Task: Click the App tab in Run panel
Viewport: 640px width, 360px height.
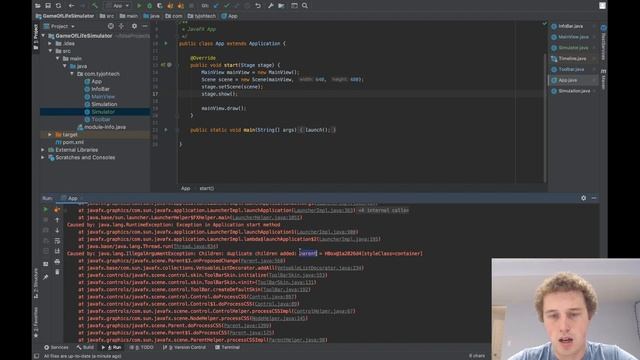Action: point(72,198)
